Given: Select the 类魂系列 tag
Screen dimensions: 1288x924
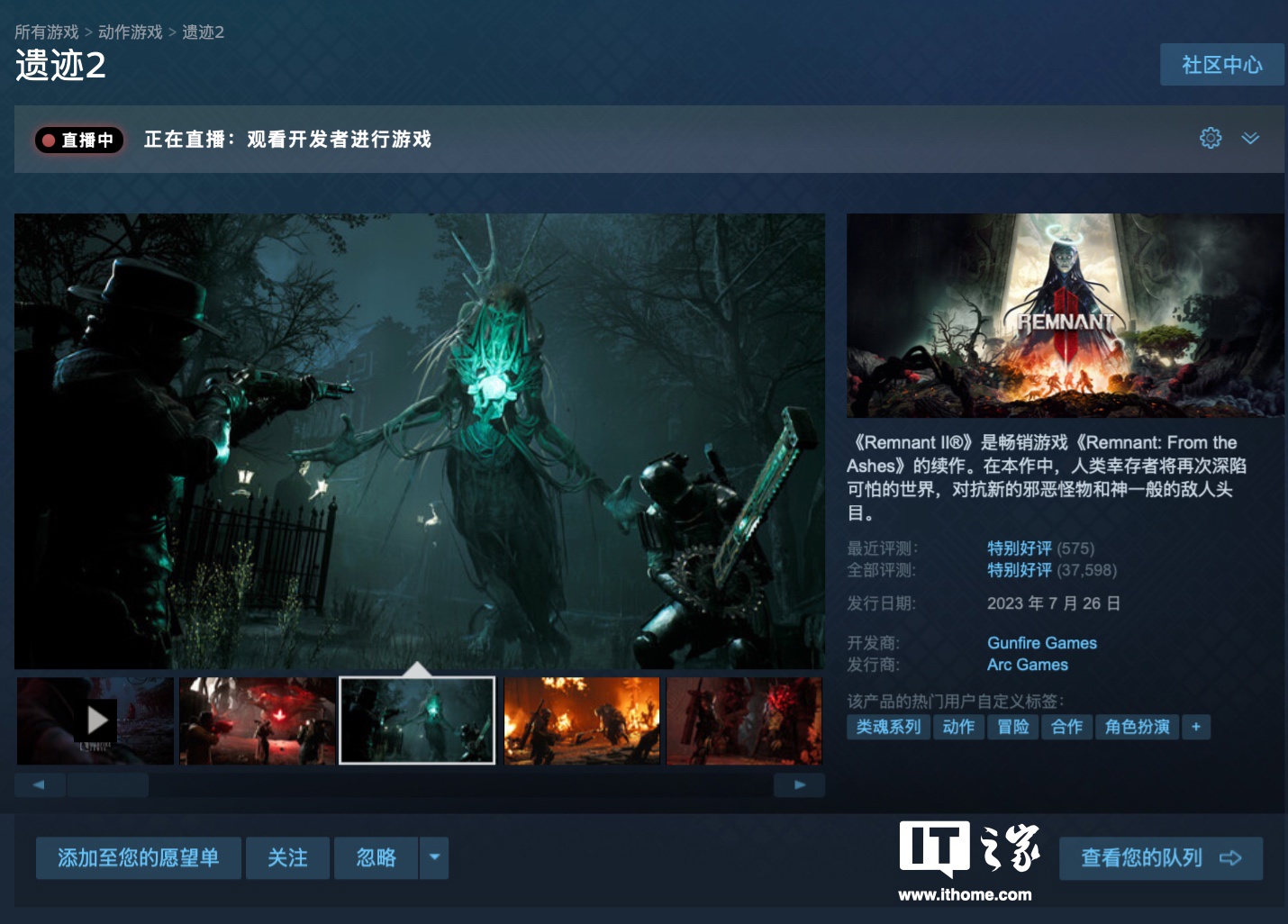Looking at the screenshot, I should click(888, 727).
